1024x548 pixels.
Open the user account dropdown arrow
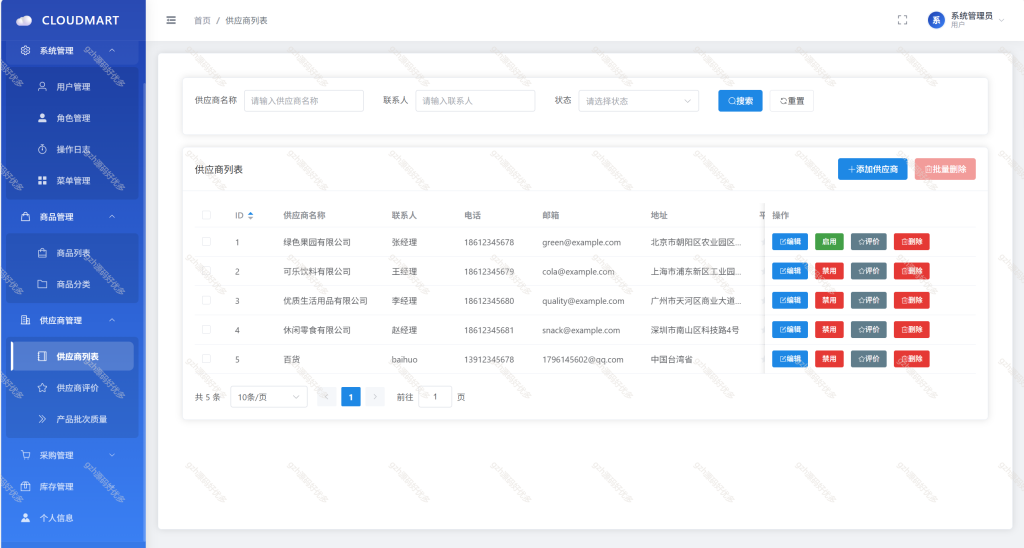[x=1002, y=20]
